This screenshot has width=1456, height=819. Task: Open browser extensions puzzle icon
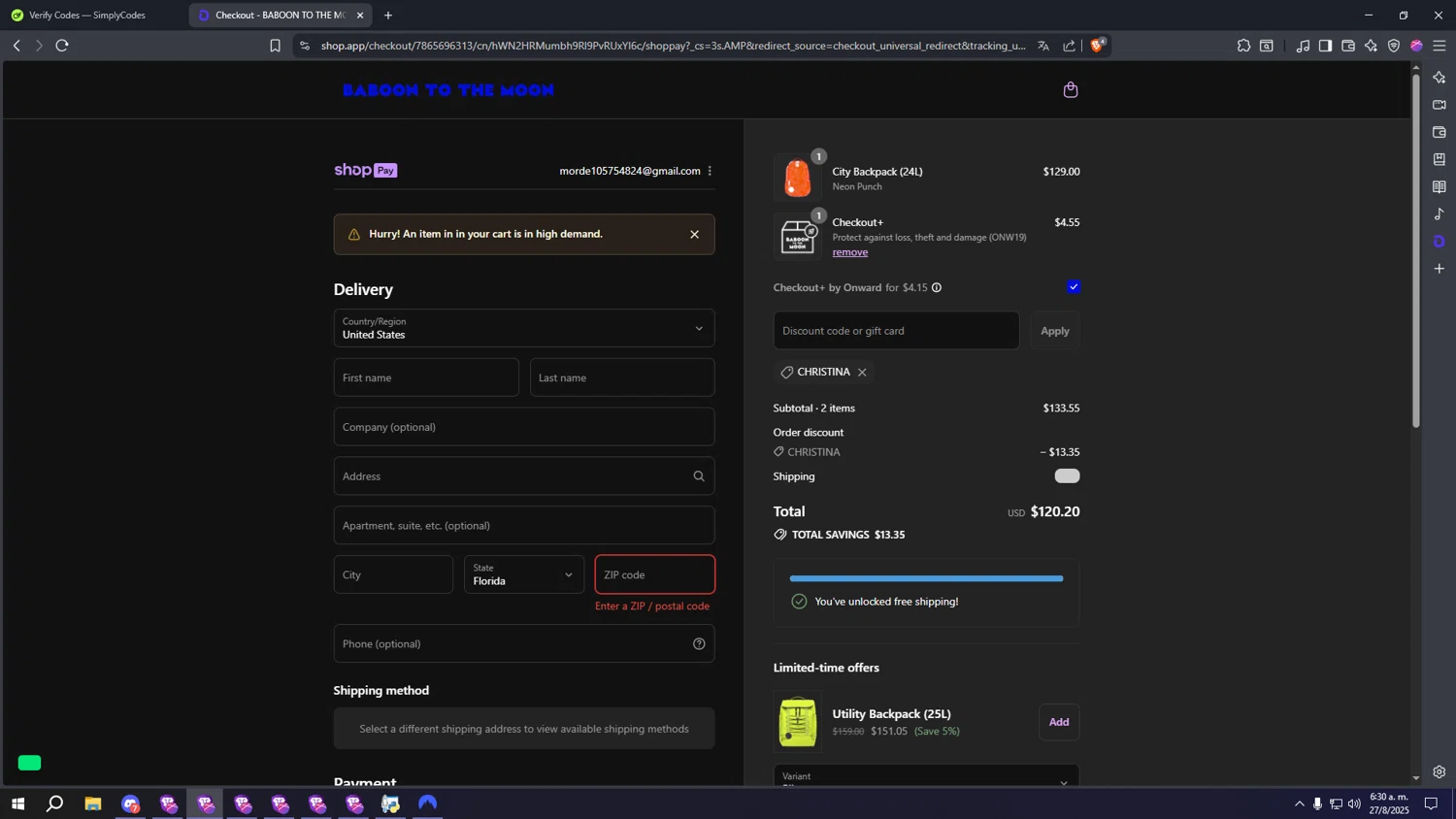coord(1243,46)
